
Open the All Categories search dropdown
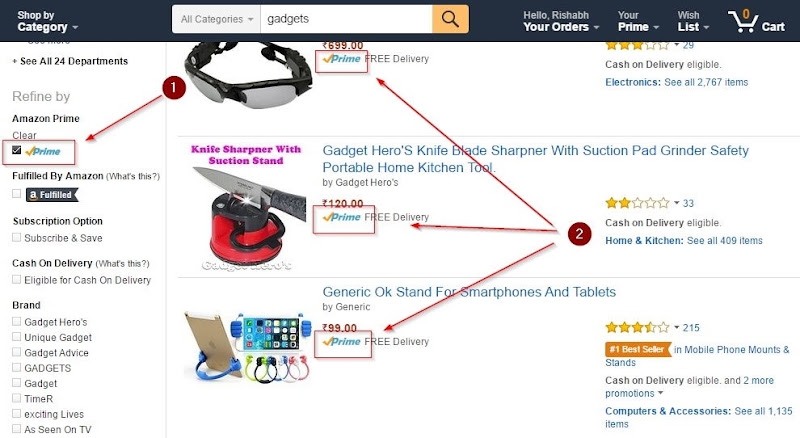(x=216, y=19)
